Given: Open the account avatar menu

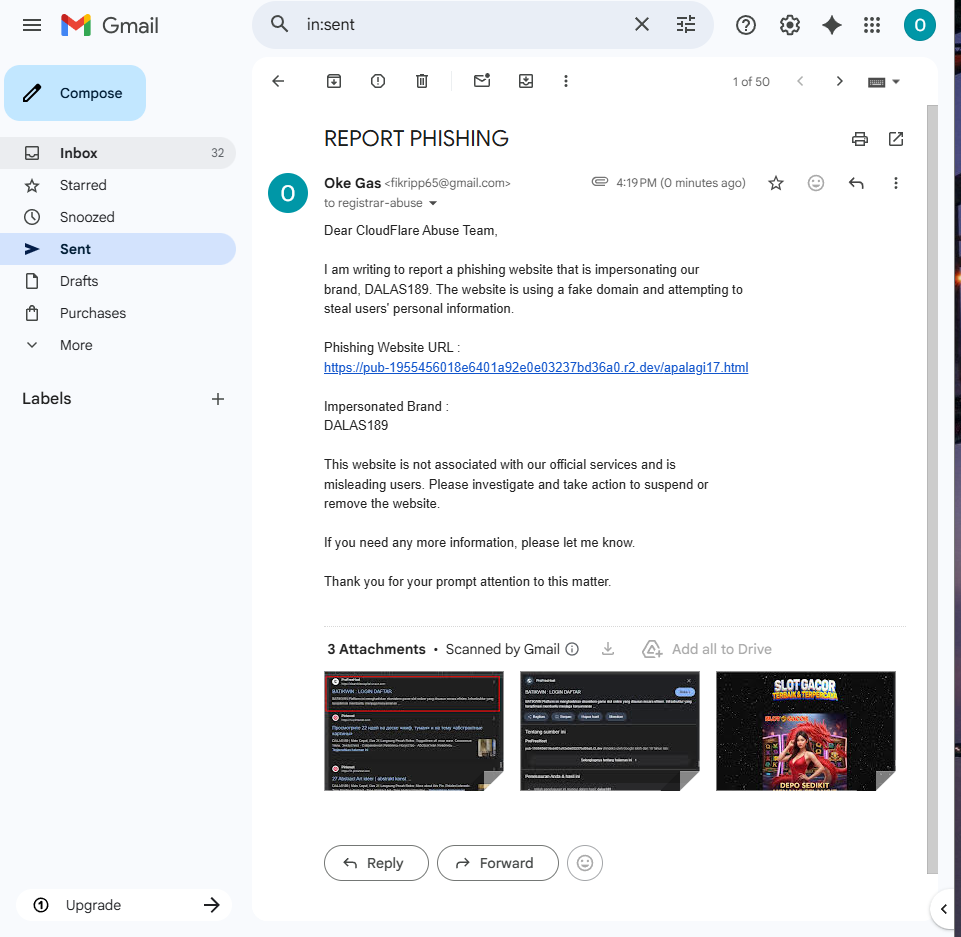Looking at the screenshot, I should (x=919, y=25).
